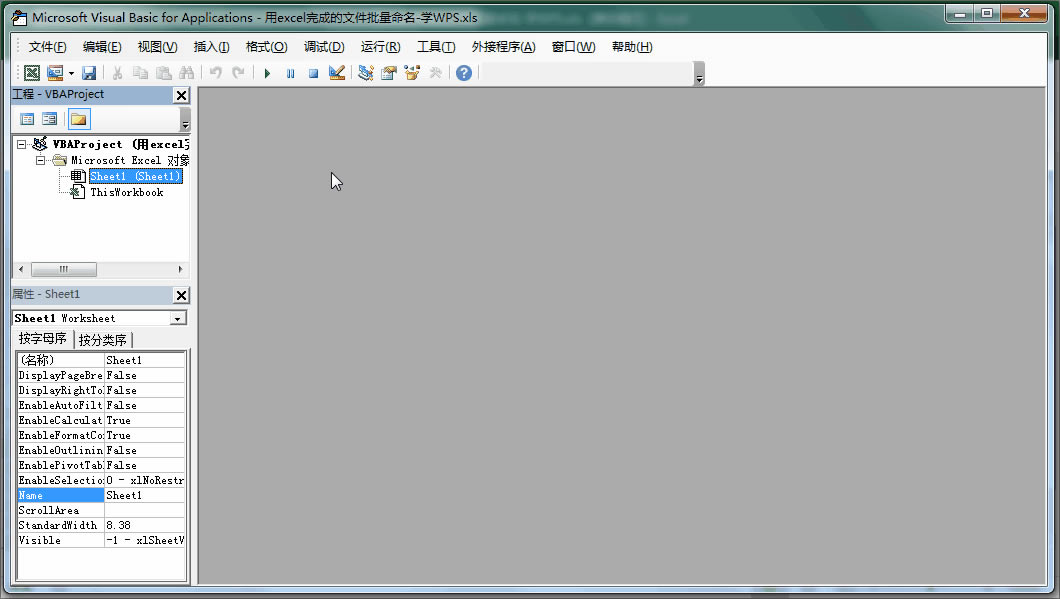
Task: Click View Code icon in Project Explorer
Action: pyautogui.click(x=27, y=118)
